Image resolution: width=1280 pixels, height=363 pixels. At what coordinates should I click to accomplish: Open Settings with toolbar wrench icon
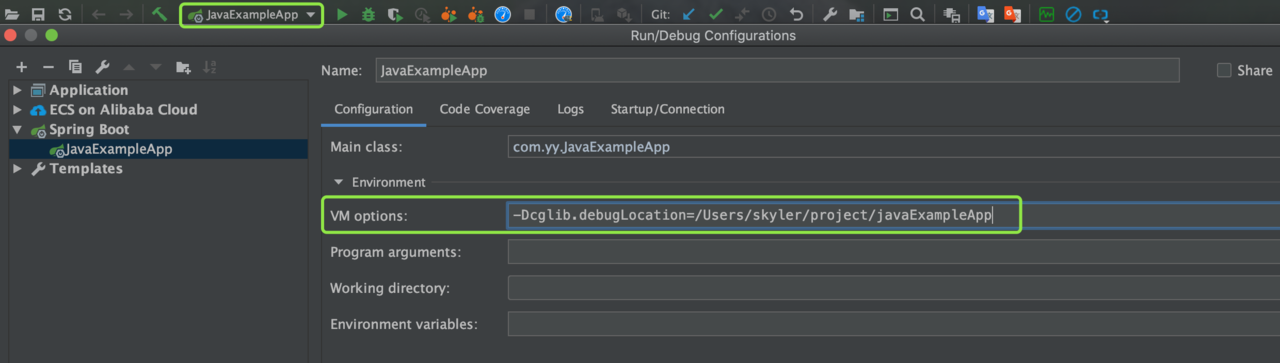click(830, 14)
